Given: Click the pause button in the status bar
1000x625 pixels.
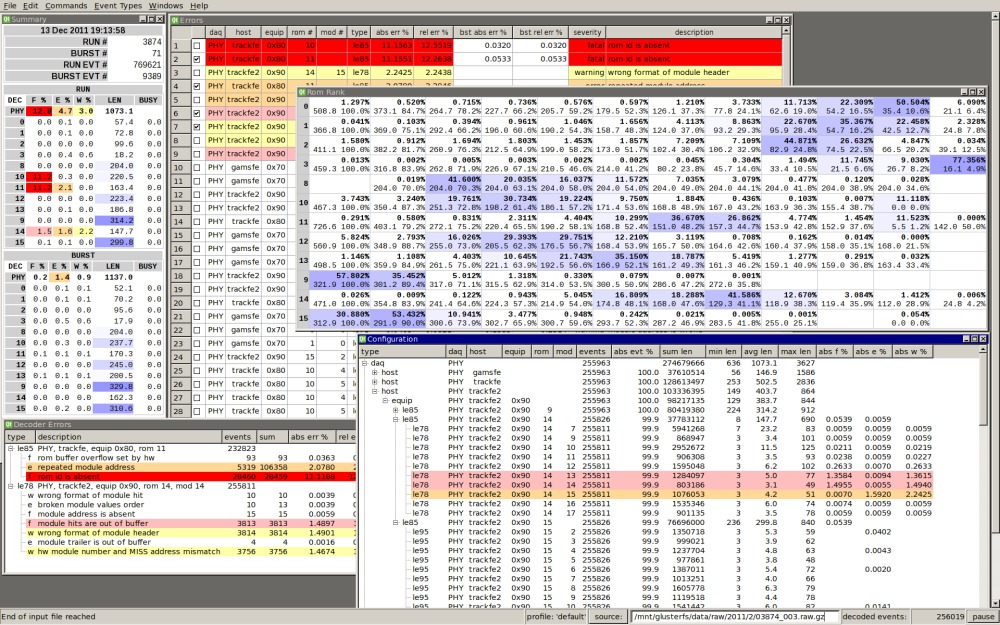Looking at the screenshot, I should (983, 617).
